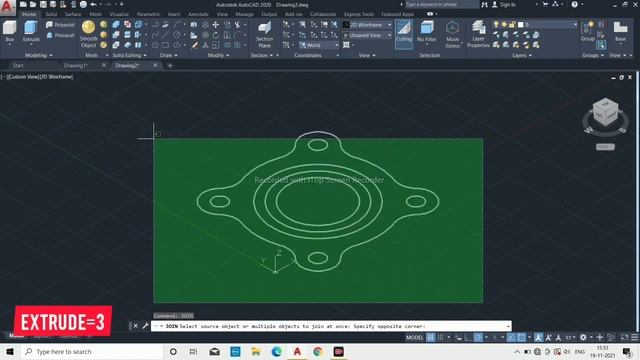Open the No Filter selection option

[427, 32]
